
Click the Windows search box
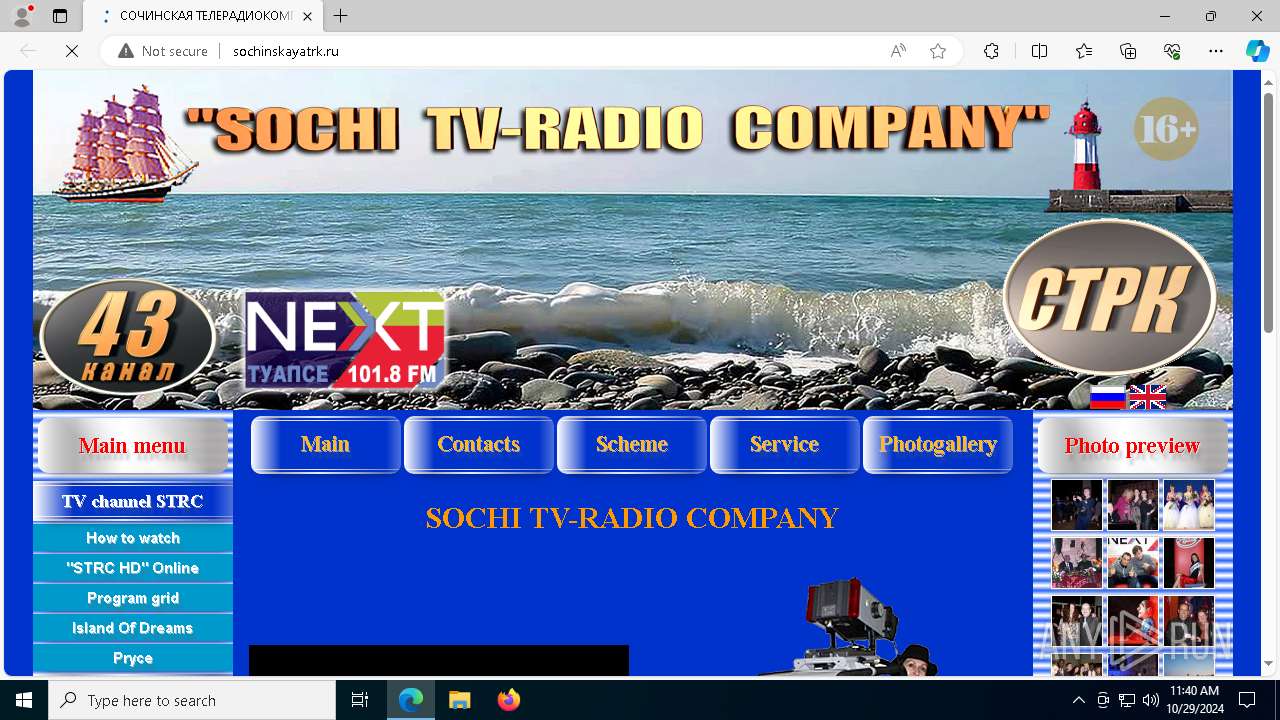(192, 700)
